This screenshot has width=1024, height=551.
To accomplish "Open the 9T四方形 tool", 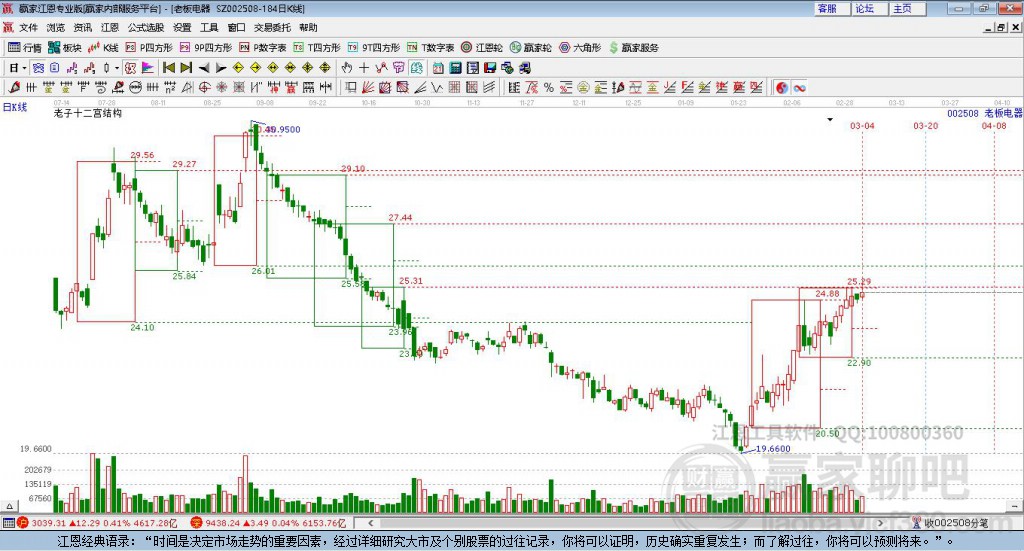I will point(374,48).
